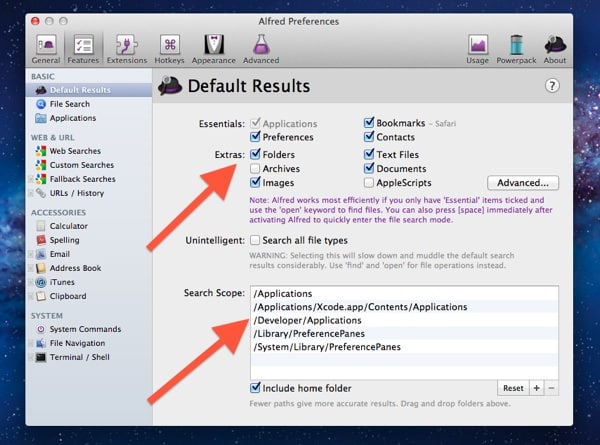Click the Advanced... button
600x445 pixels.
pyautogui.click(x=523, y=183)
